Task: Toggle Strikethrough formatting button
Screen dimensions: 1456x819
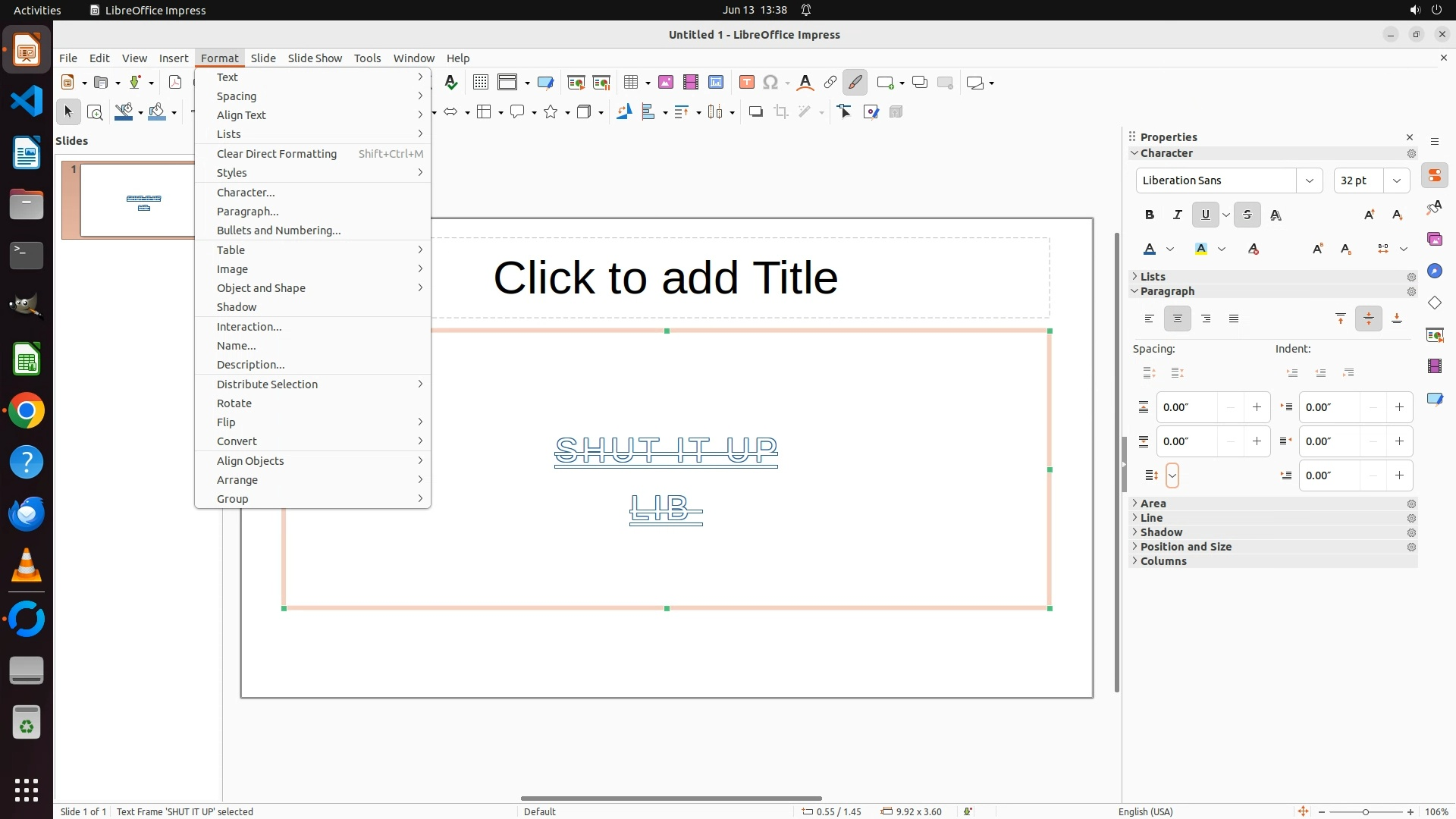Action: (x=1247, y=215)
